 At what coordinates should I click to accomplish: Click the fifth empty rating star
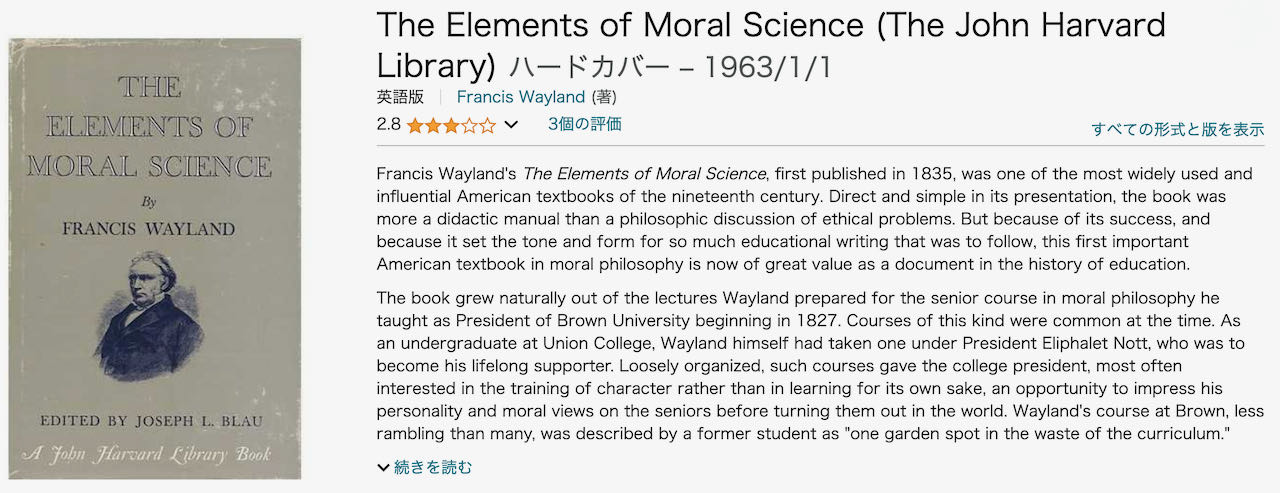pos(487,126)
